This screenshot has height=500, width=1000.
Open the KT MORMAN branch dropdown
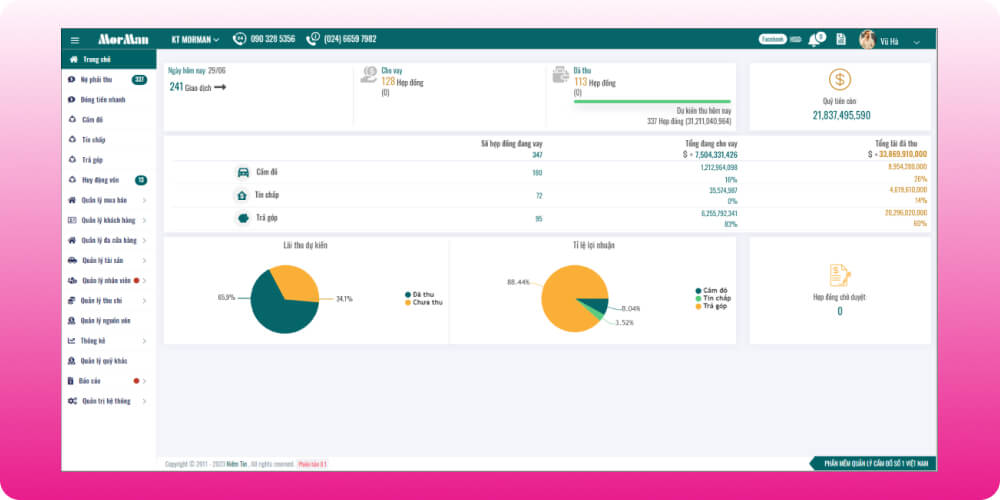195,40
